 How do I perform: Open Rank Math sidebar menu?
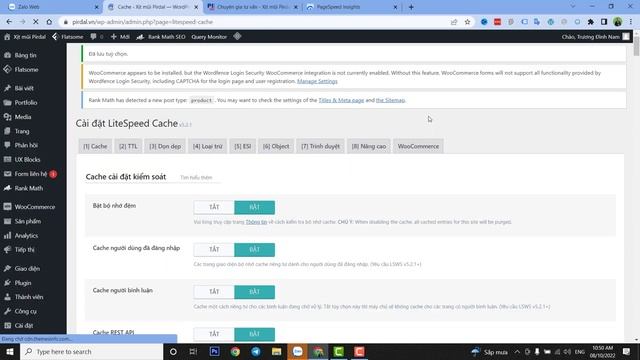29,188
